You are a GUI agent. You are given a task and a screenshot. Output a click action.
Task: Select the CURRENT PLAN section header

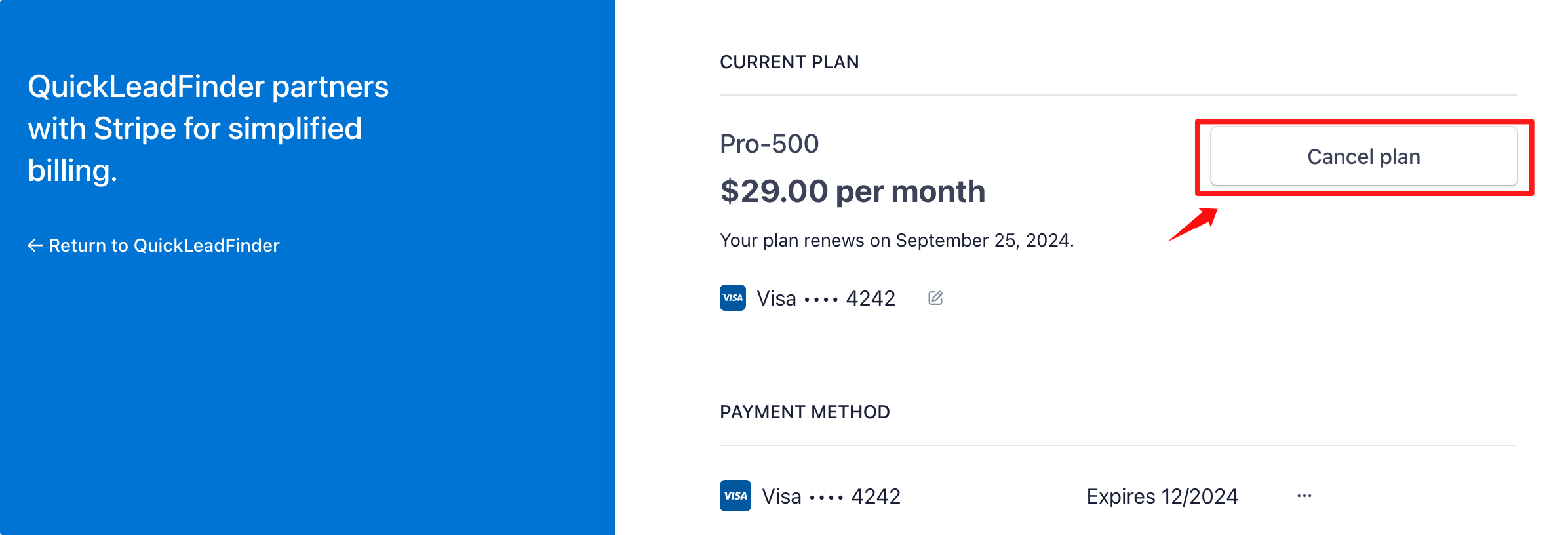pyautogui.click(x=790, y=62)
